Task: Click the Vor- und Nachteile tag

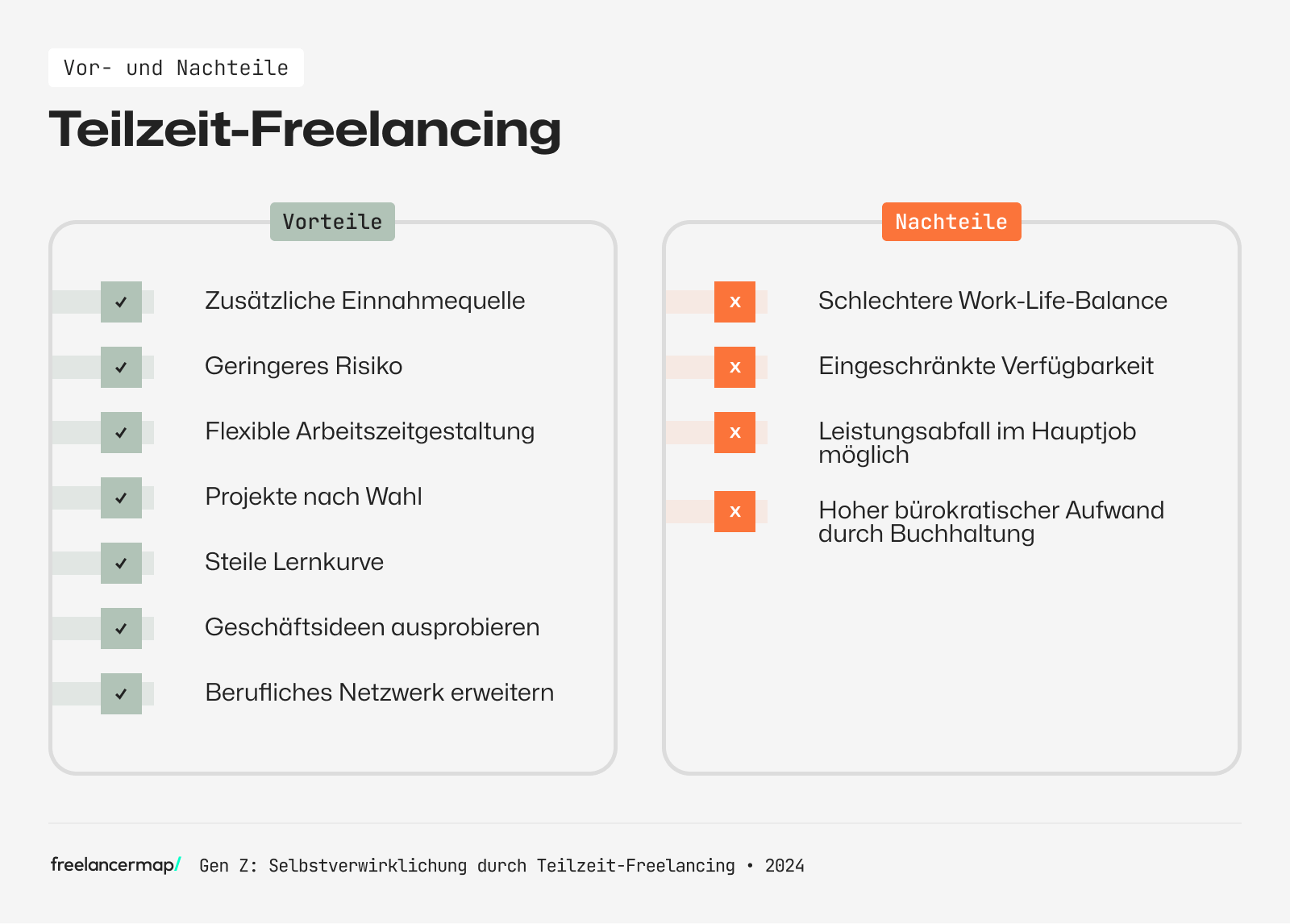Action: (176, 68)
